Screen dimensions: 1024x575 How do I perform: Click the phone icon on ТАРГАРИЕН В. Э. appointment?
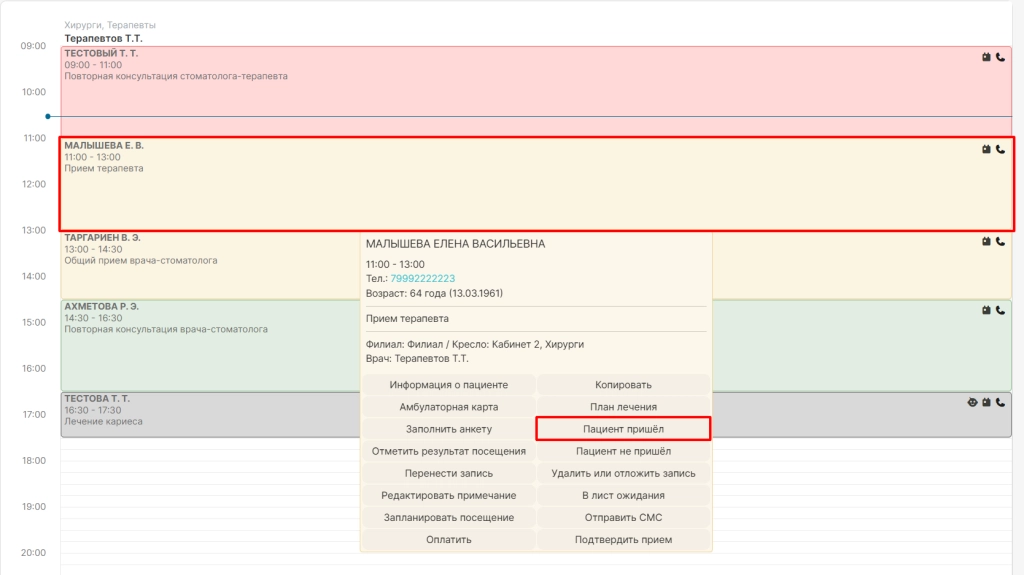coord(1000,242)
